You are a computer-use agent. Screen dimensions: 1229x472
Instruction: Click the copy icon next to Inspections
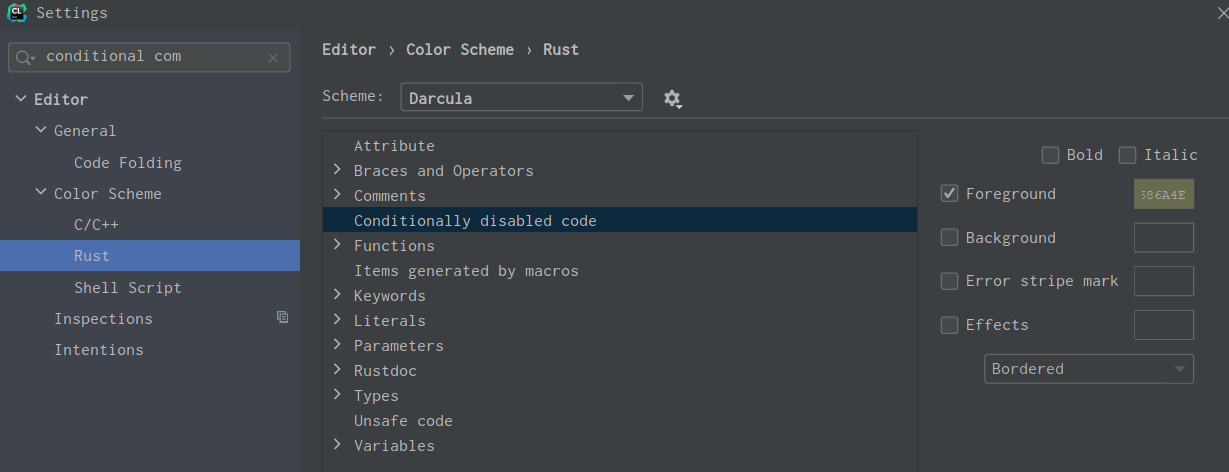[x=283, y=317]
